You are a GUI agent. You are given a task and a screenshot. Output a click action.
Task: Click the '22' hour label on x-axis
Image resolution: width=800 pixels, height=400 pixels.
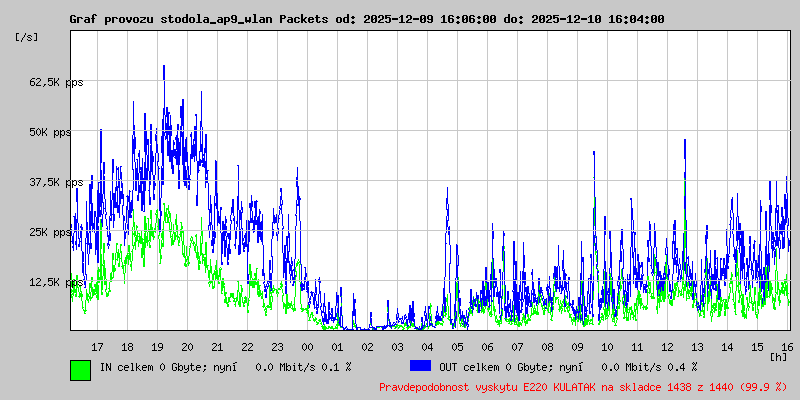coord(247,347)
